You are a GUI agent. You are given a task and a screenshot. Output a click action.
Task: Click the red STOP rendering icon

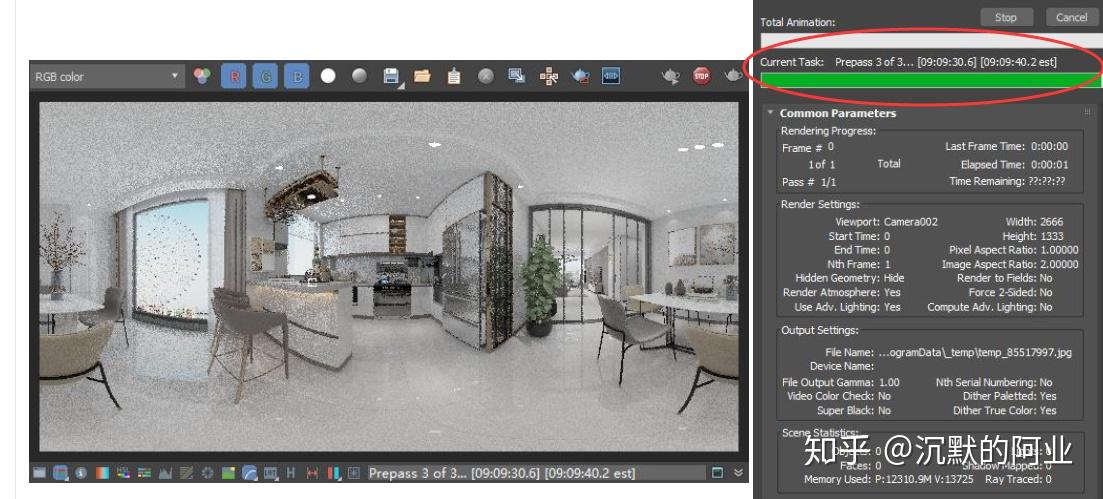click(x=702, y=76)
